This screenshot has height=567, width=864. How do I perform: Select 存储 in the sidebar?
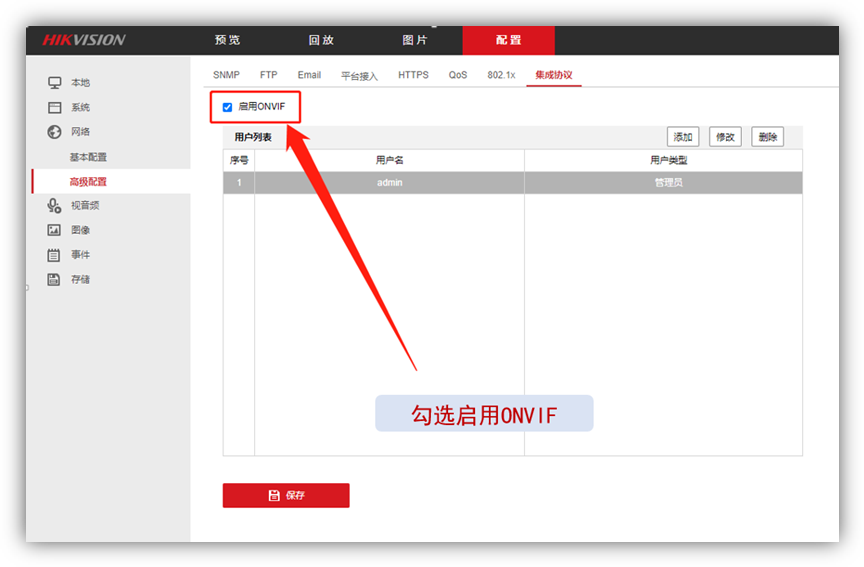pyautogui.click(x=80, y=279)
